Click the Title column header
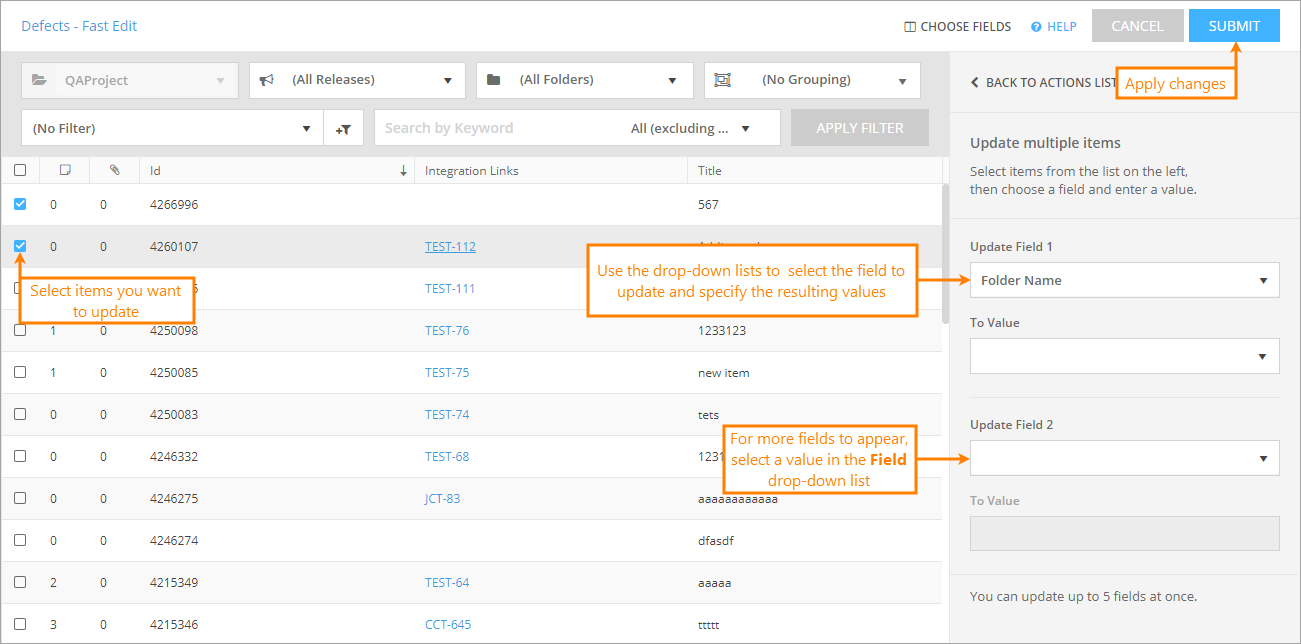This screenshot has height=644, width=1301. pos(710,171)
